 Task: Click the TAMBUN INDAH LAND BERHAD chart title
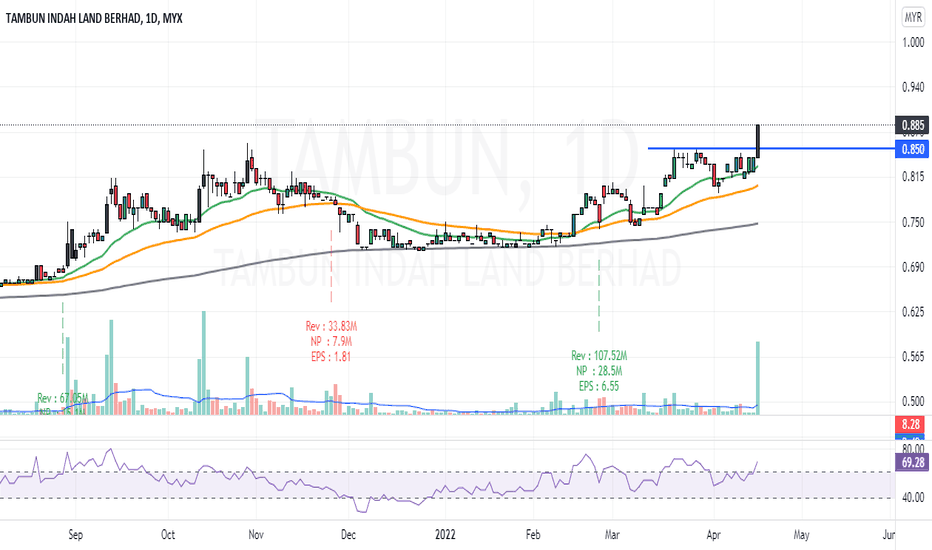(94, 18)
